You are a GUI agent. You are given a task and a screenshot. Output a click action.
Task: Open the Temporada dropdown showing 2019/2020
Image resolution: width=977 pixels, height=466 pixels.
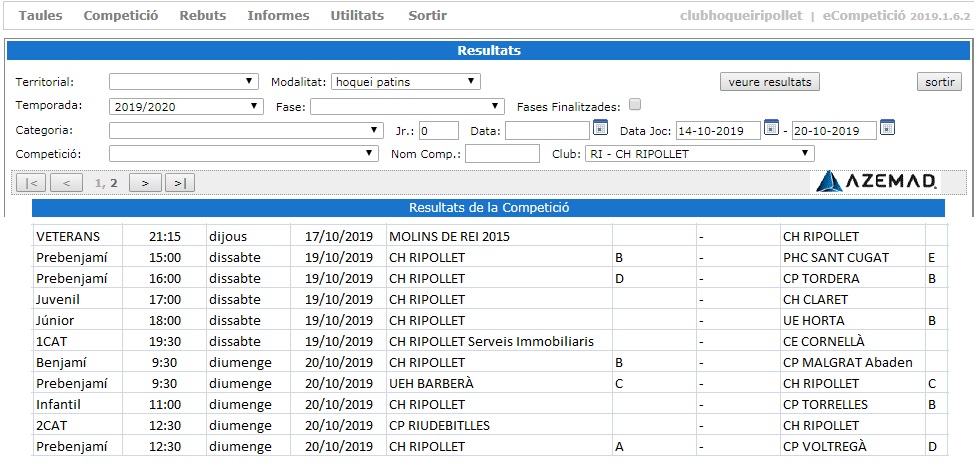coord(186,106)
